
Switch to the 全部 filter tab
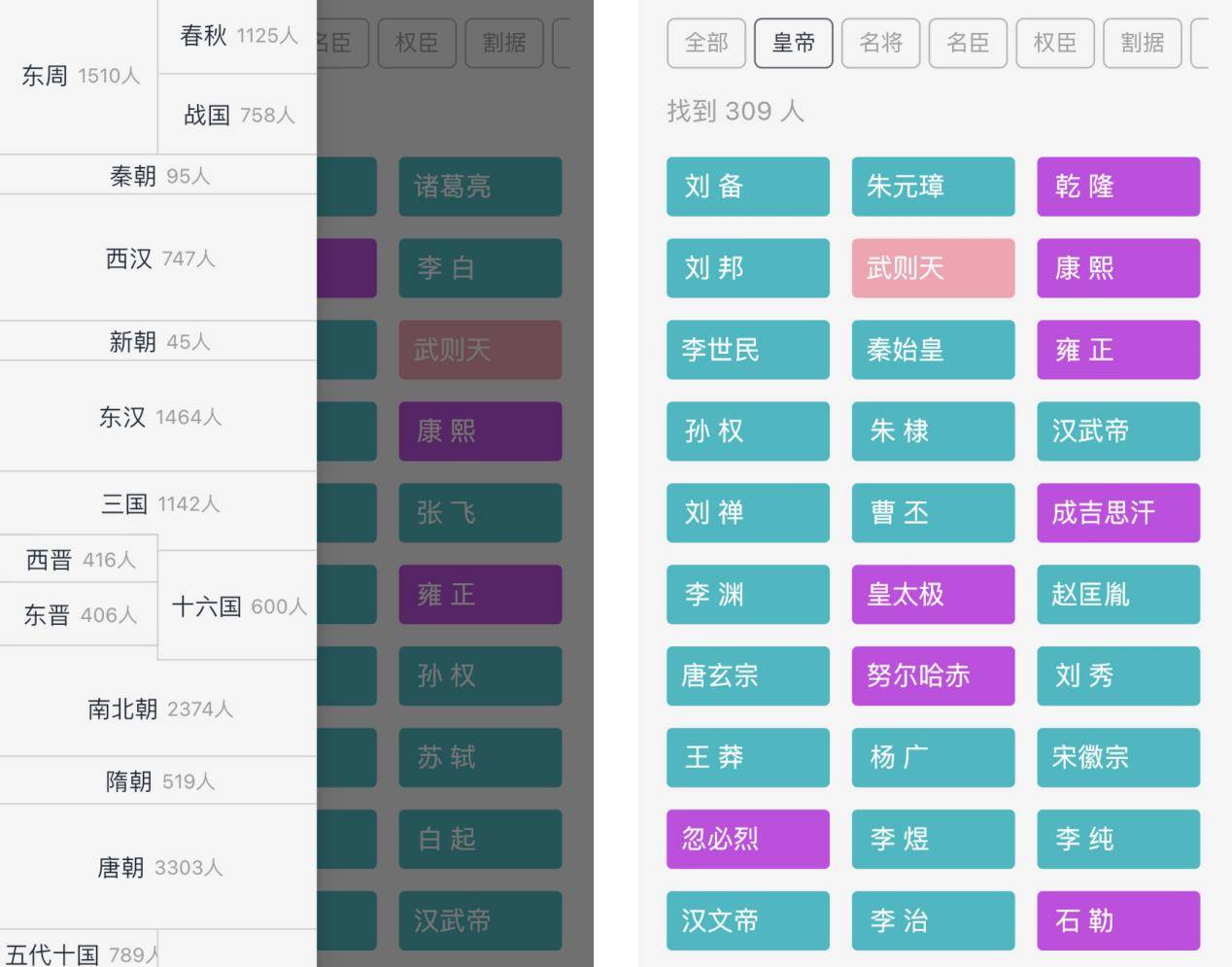point(706,43)
